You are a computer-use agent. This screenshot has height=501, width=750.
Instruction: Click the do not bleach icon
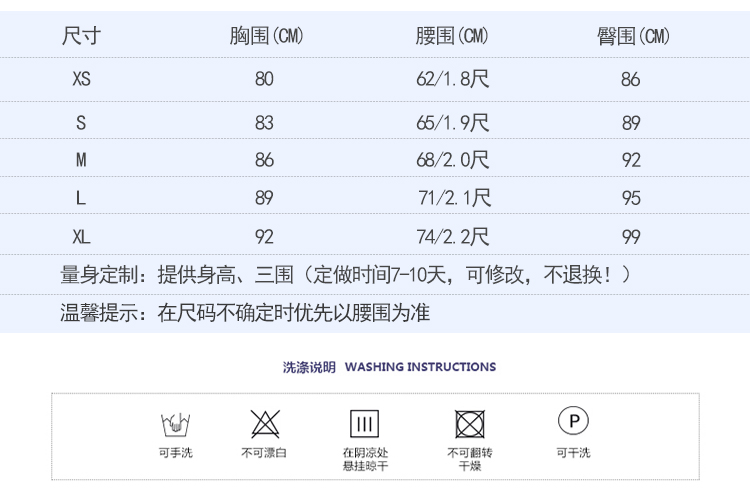[x=265, y=423]
